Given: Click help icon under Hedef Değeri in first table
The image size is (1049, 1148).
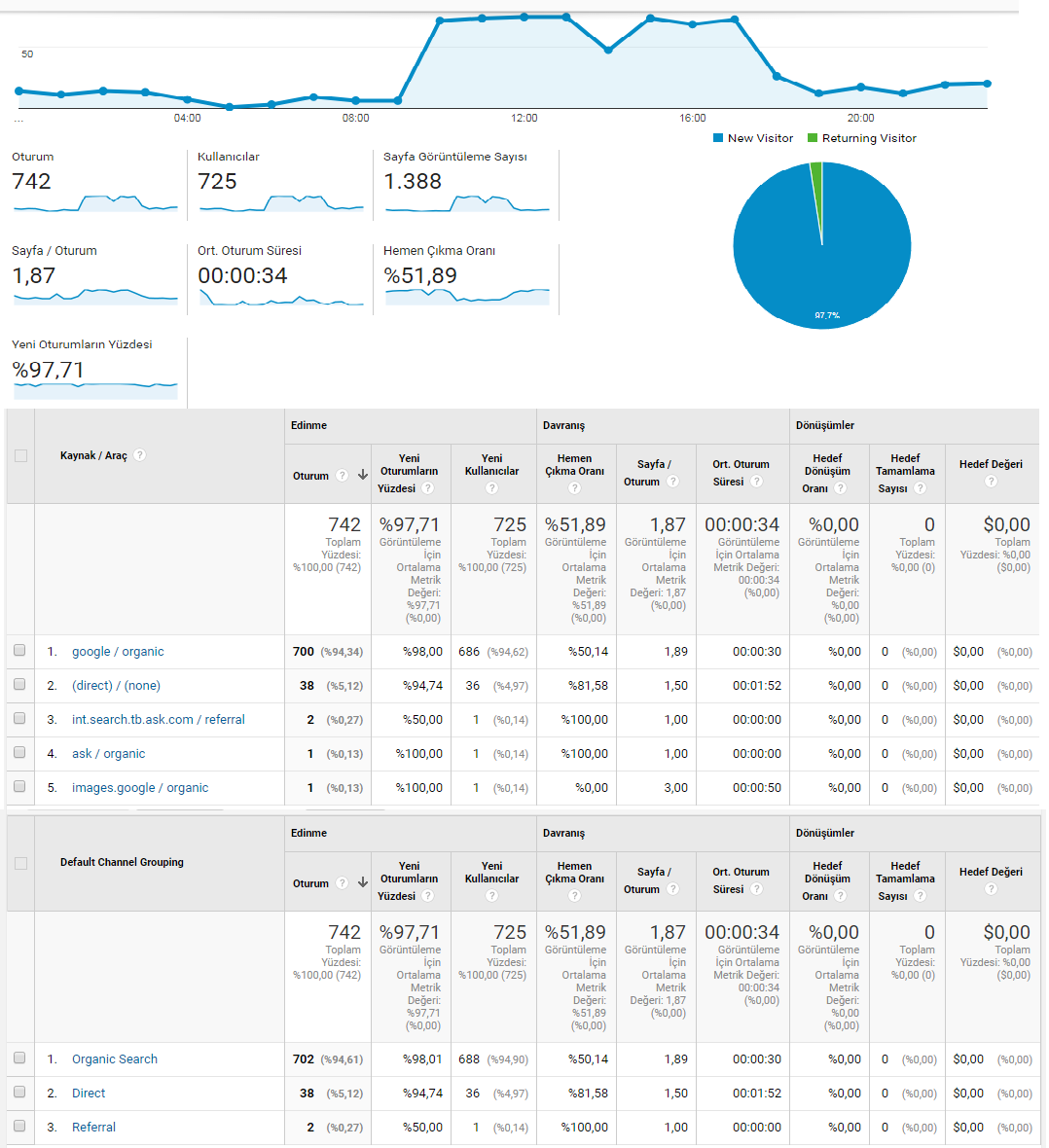Looking at the screenshot, I should 991,481.
